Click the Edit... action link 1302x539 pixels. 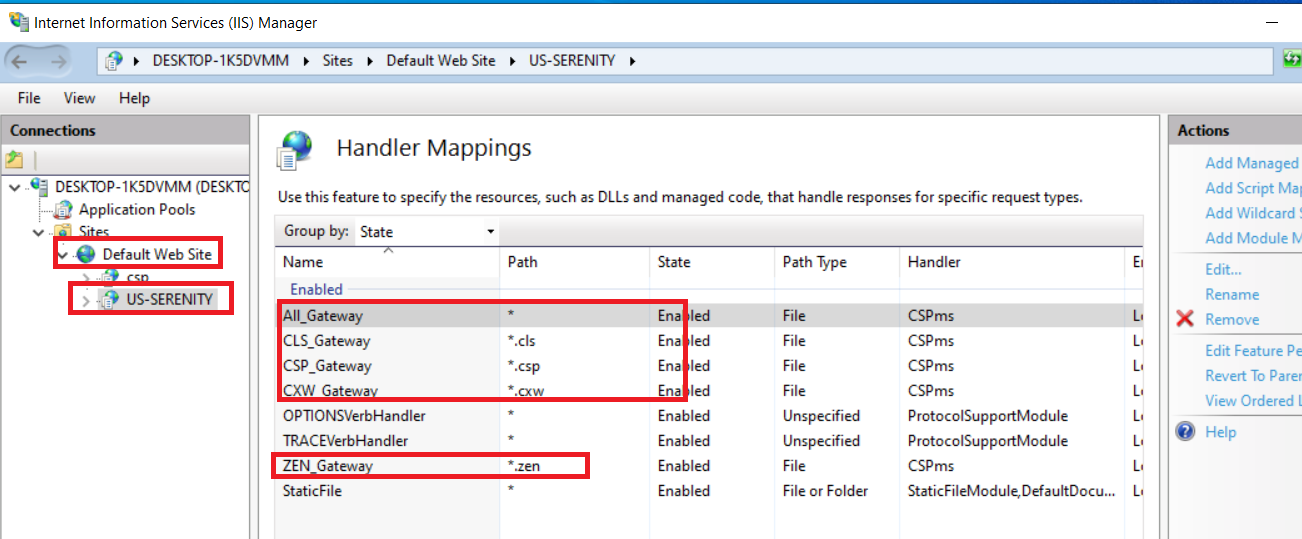[x=1223, y=269]
